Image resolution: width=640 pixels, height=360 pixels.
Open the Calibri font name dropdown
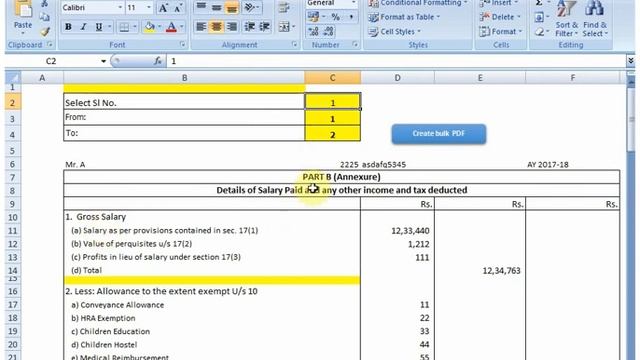coord(120,8)
